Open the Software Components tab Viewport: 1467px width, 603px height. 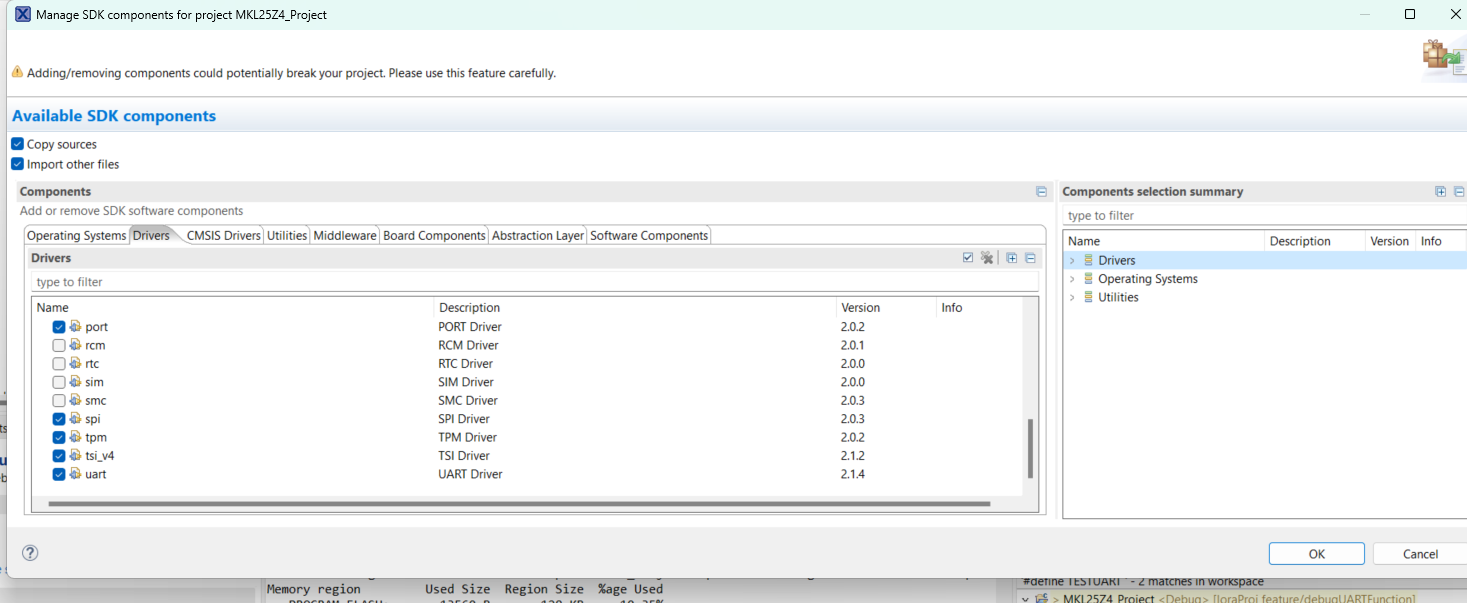[649, 236]
